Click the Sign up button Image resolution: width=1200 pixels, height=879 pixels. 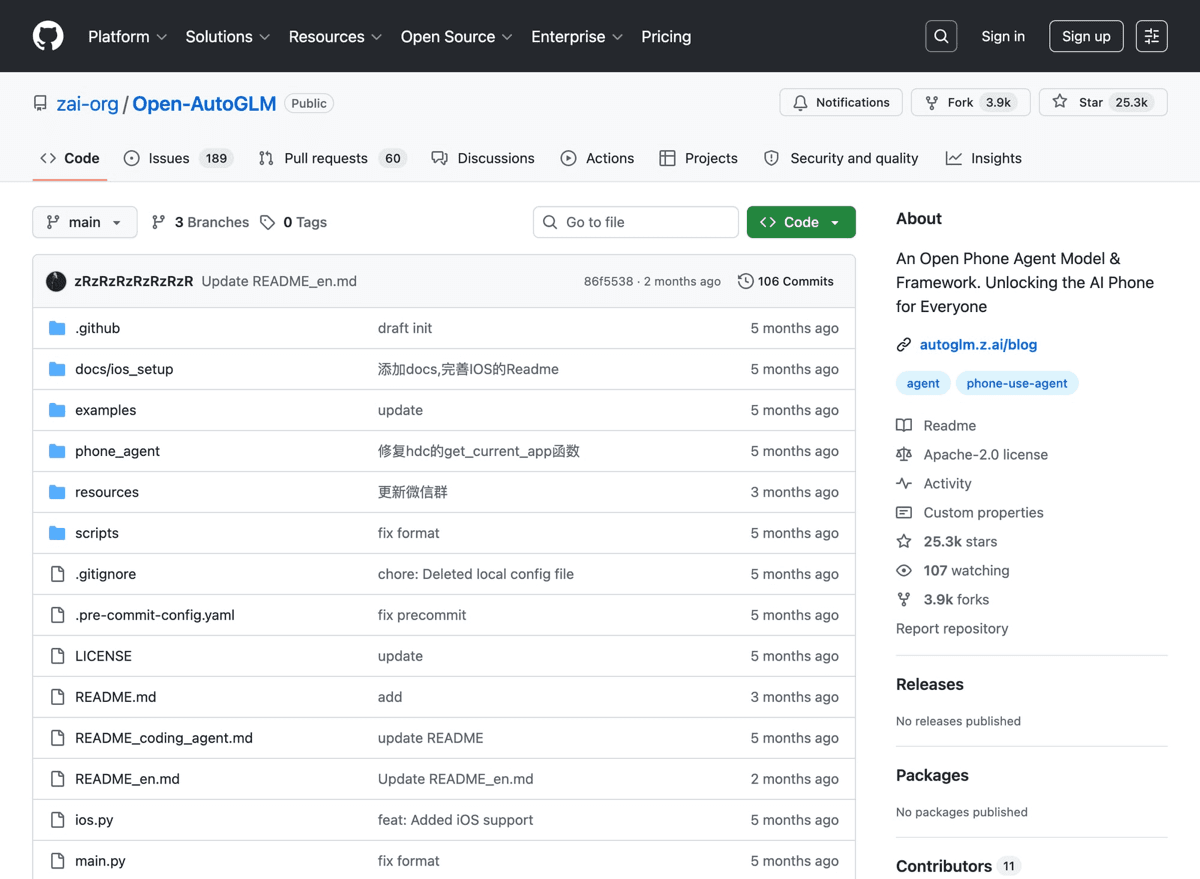[1086, 36]
